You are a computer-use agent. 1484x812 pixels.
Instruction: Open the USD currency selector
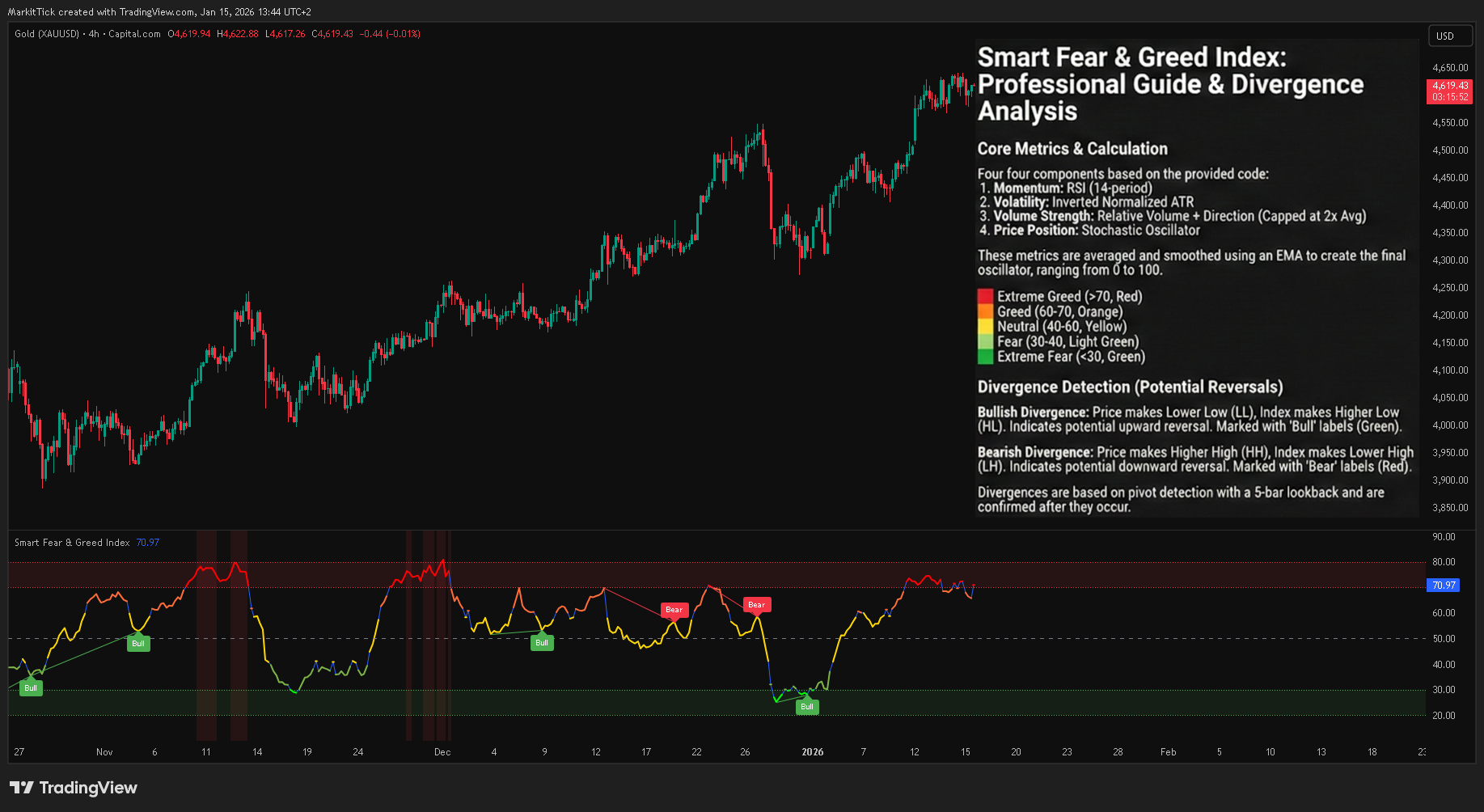click(x=1450, y=36)
